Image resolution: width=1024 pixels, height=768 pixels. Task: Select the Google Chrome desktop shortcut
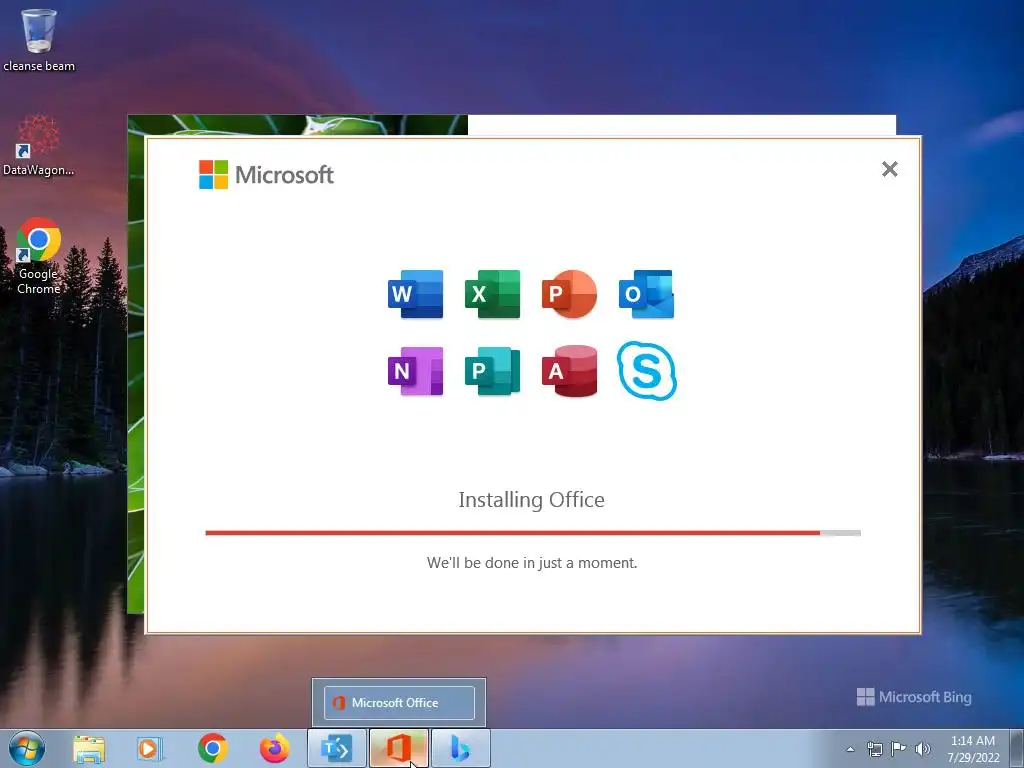click(x=39, y=256)
